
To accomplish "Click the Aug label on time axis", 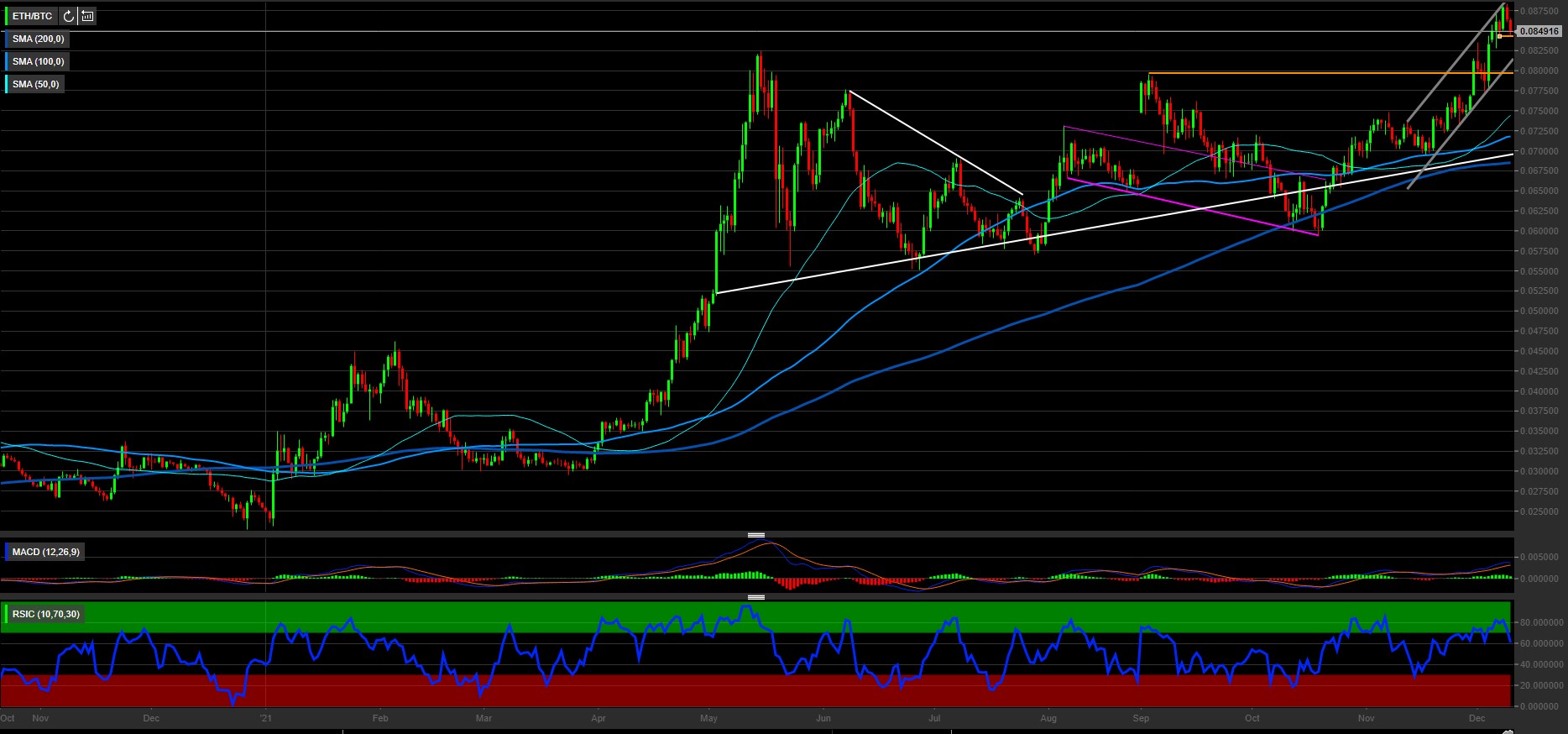I will click(x=1048, y=718).
